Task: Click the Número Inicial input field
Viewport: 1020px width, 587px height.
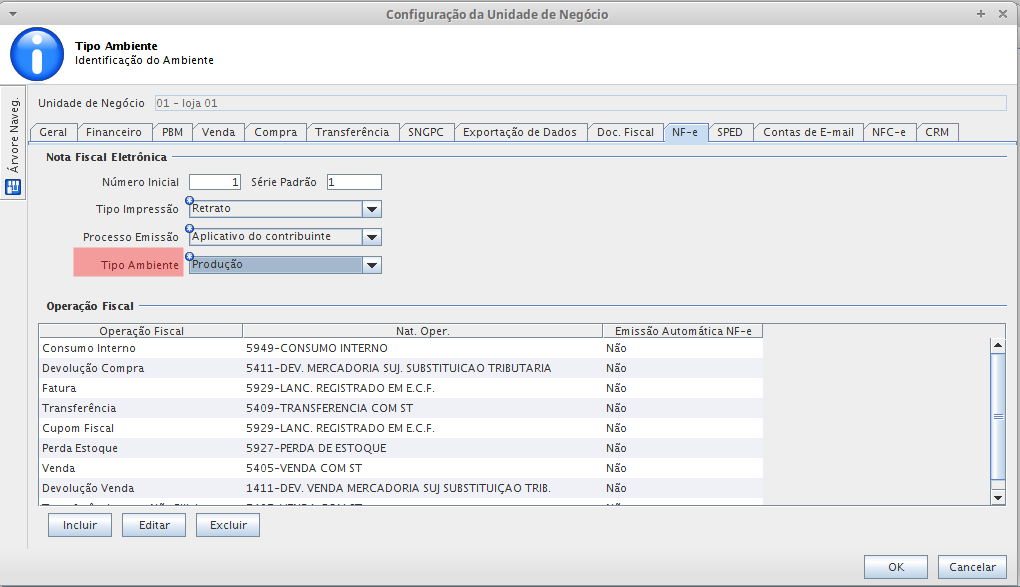Action: point(215,182)
